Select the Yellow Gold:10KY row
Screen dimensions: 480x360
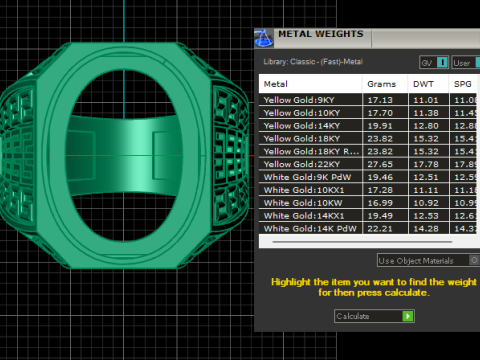[x=368, y=113]
